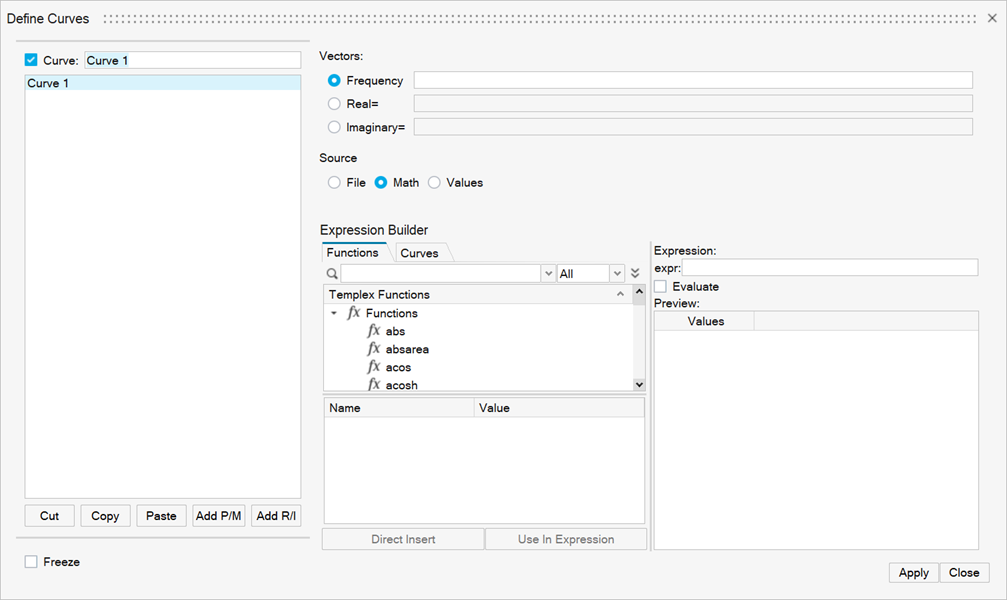This screenshot has height=600, width=1007.
Task: Click the fx icon beside acosh
Action: [x=373, y=385]
